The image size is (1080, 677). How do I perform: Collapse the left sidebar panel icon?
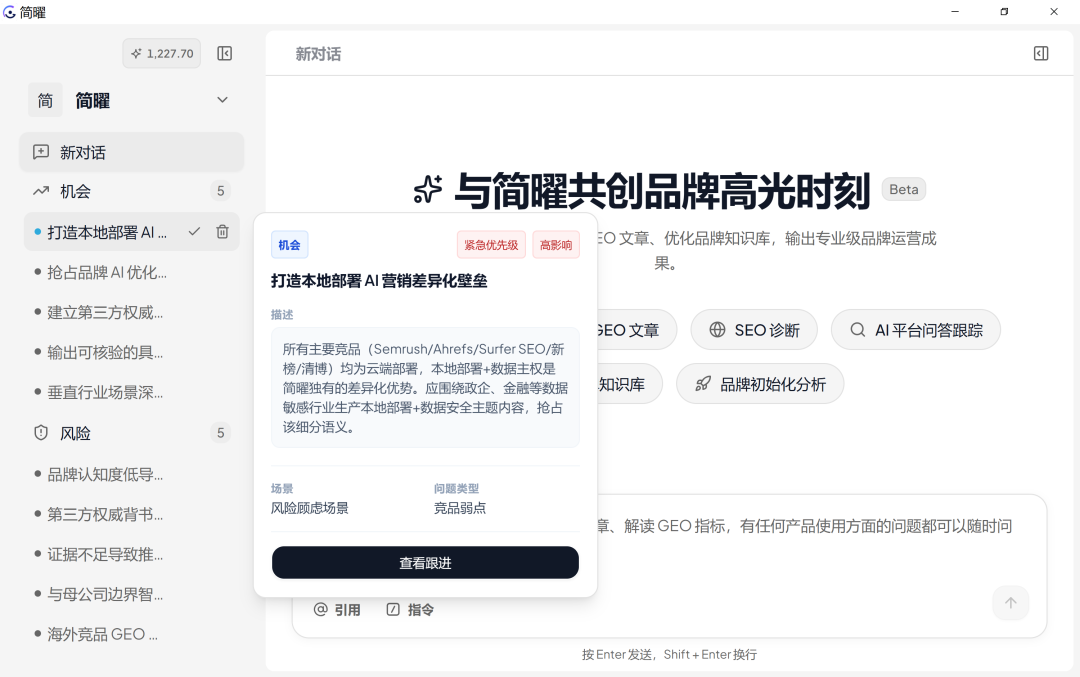click(225, 54)
